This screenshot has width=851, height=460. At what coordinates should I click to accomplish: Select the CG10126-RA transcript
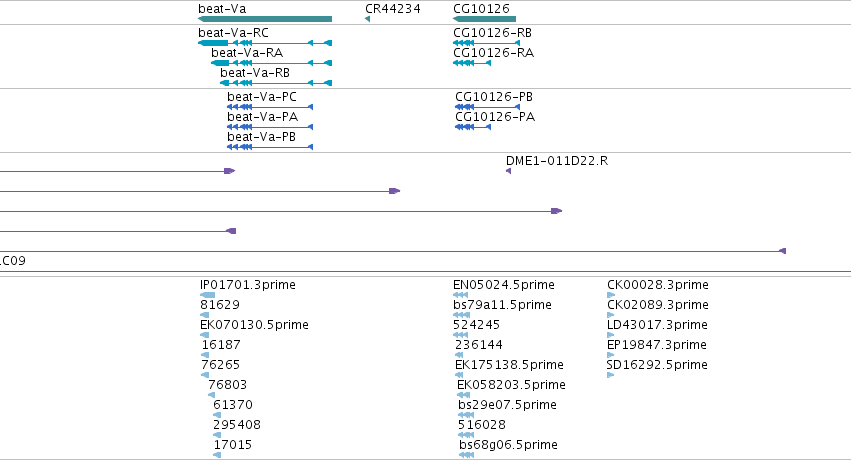[472, 63]
